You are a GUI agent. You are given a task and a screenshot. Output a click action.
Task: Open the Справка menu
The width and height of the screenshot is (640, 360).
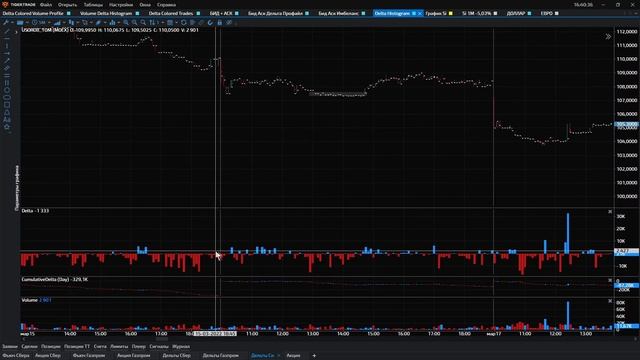click(x=166, y=5)
